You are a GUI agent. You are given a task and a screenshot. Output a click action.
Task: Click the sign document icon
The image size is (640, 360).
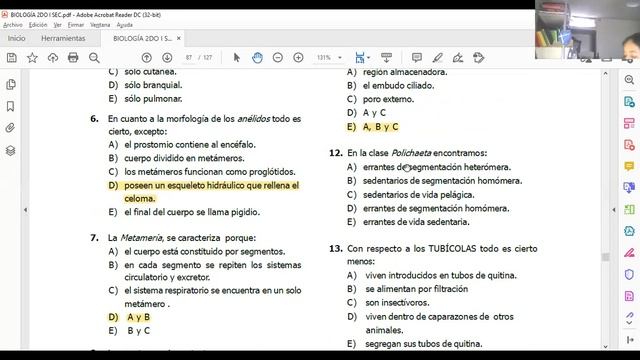click(x=458, y=58)
